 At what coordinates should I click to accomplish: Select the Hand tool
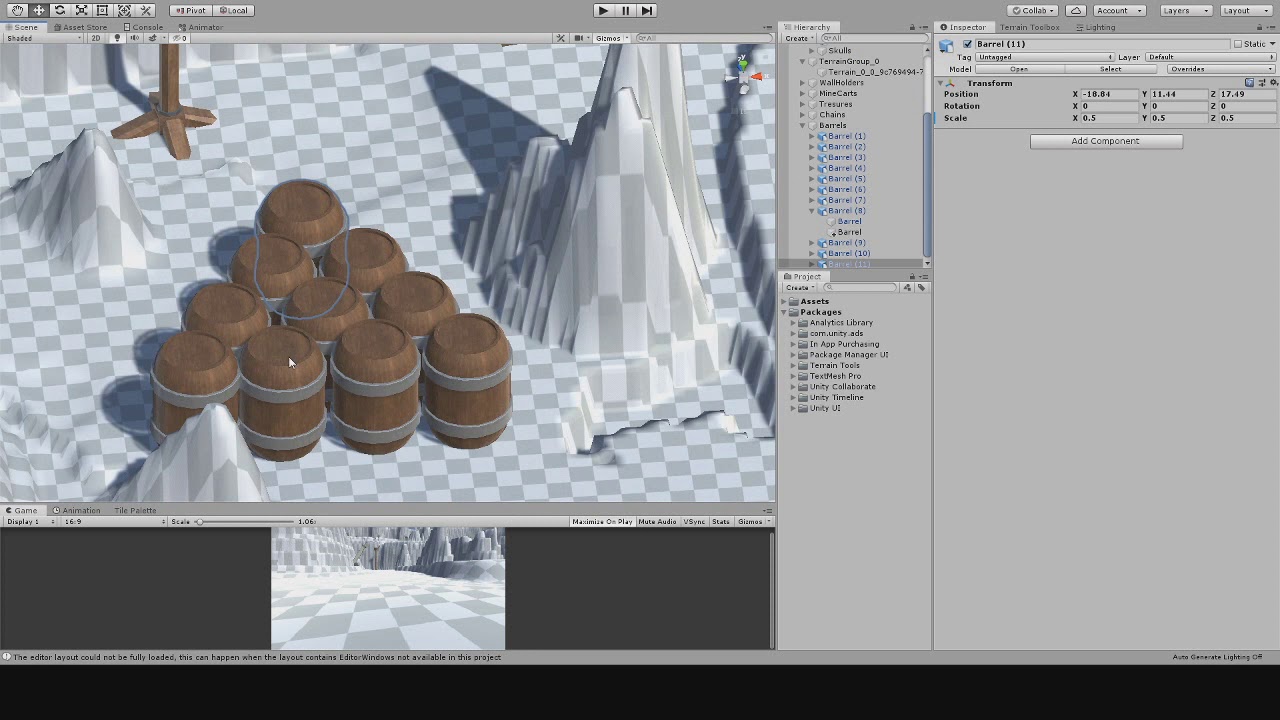point(18,10)
